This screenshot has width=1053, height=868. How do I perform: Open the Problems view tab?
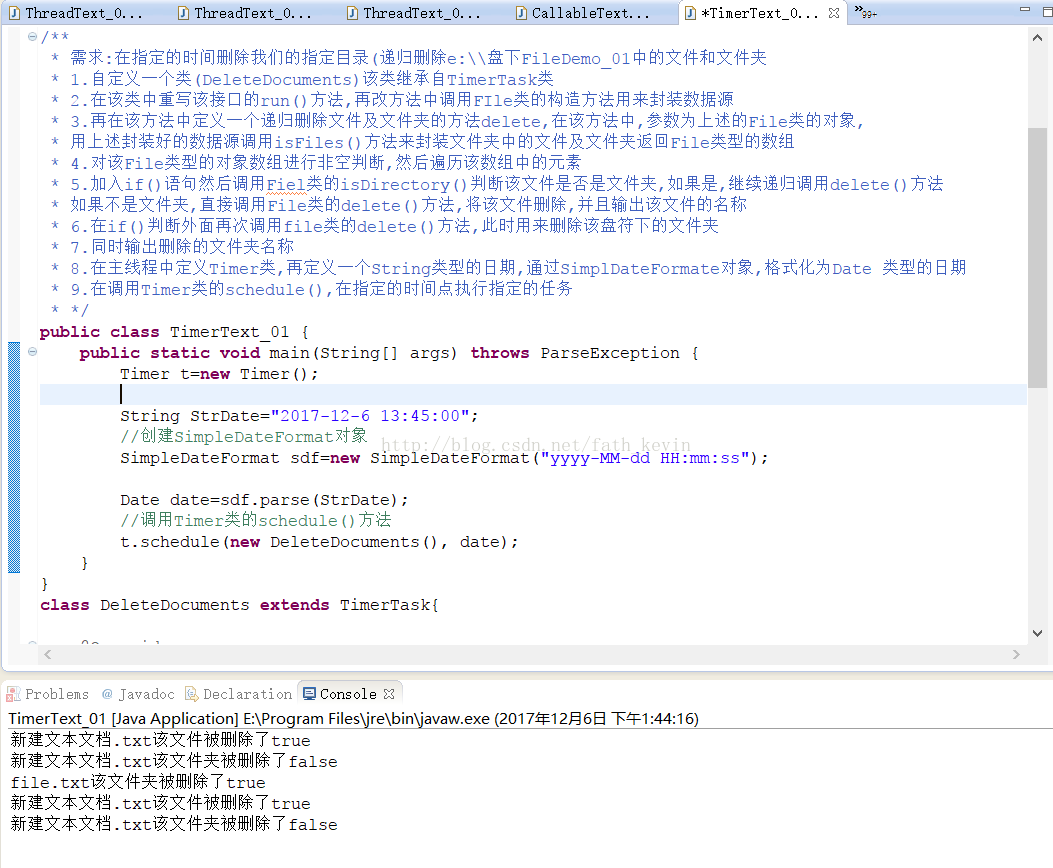coord(48,694)
